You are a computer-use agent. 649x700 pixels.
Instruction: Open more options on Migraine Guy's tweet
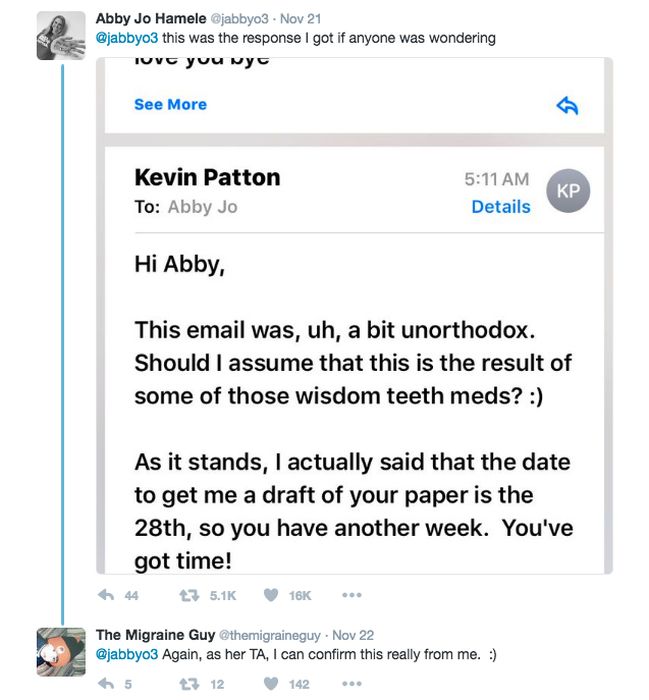coord(352,684)
